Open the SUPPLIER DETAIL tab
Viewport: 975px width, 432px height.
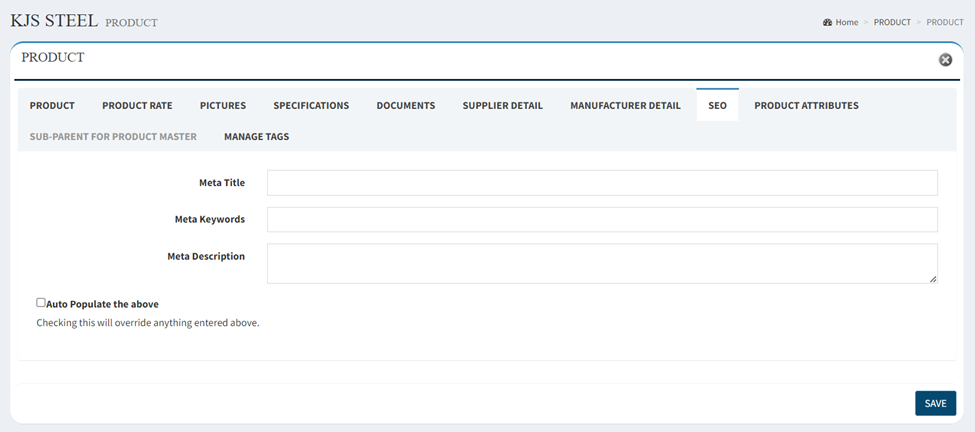[x=502, y=106]
